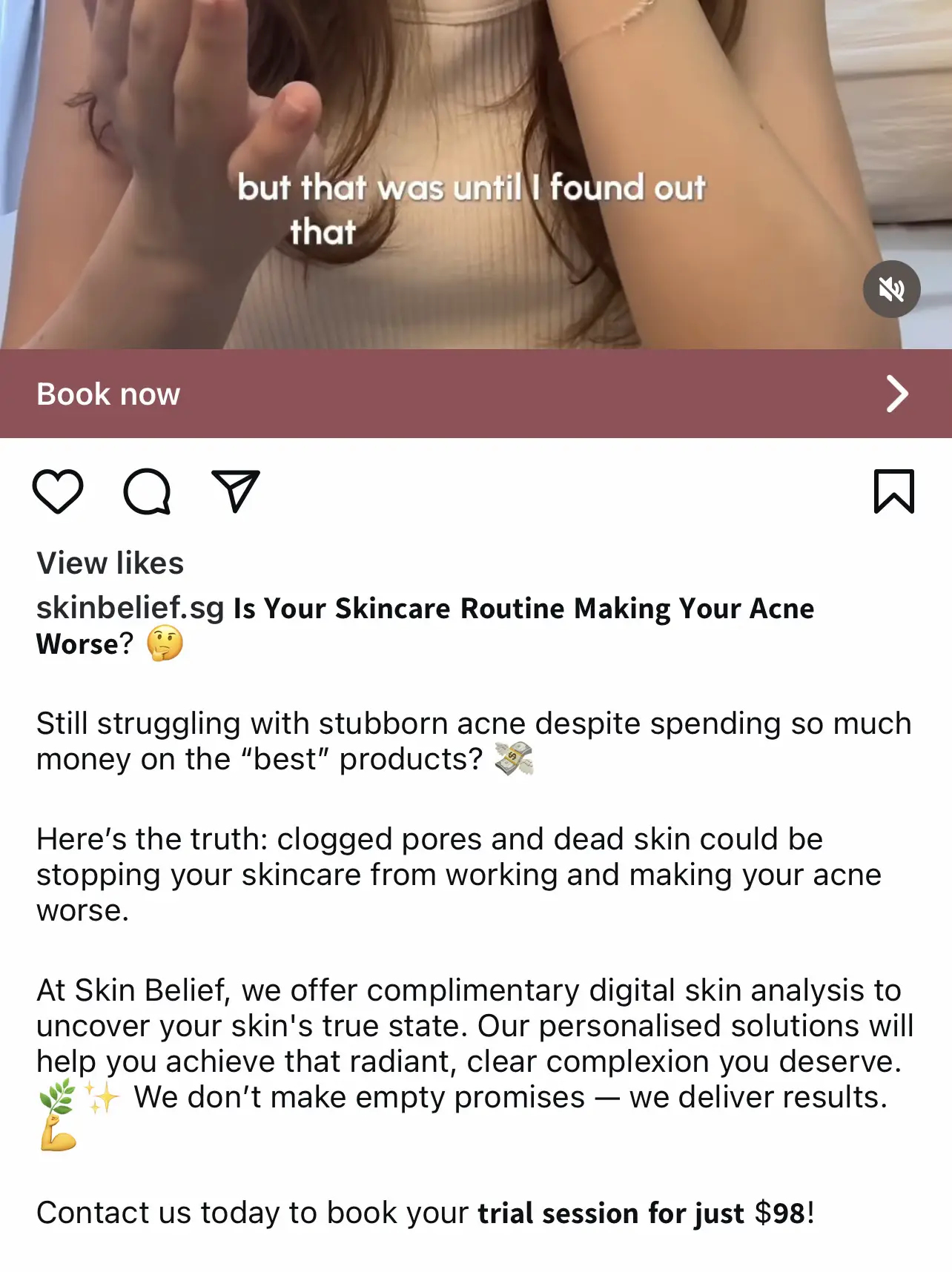Tap paragraph starting "At Skin Belief"
This screenshot has height=1272, width=952.
[x=475, y=1061]
